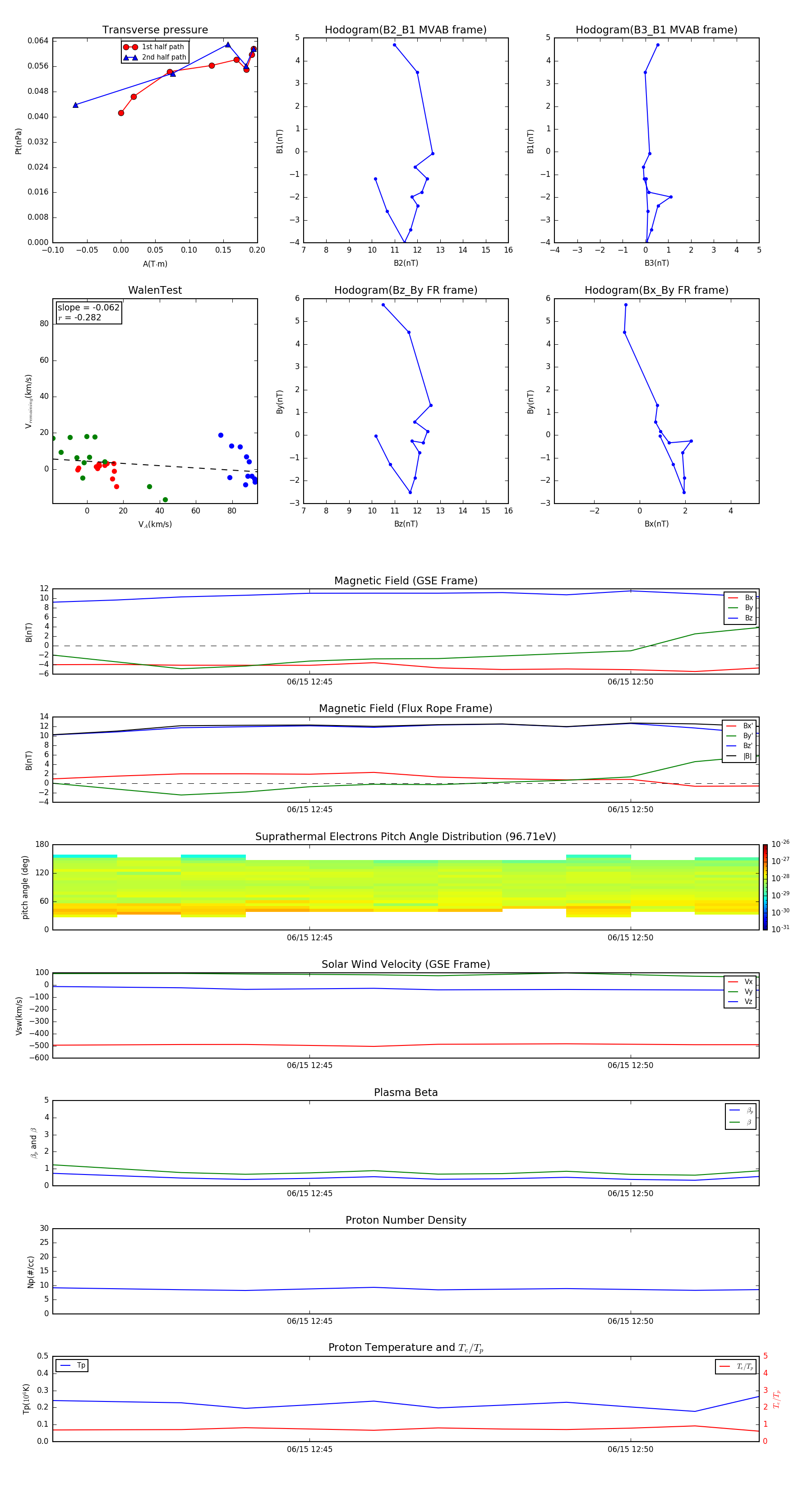812x1489 pixels.
Task: Click the "B2(nT)" x-axis label
Action: 406,263
